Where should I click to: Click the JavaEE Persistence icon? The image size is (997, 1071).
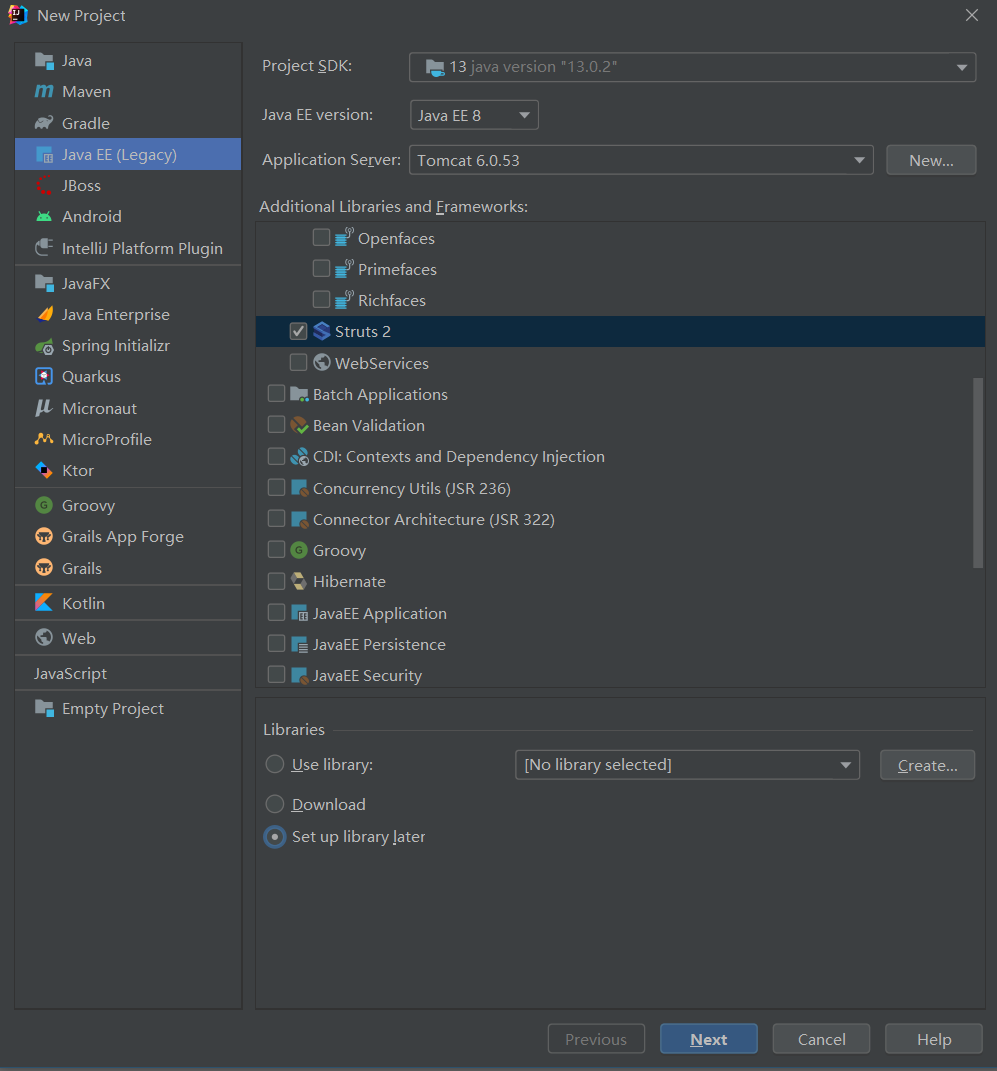(x=299, y=644)
